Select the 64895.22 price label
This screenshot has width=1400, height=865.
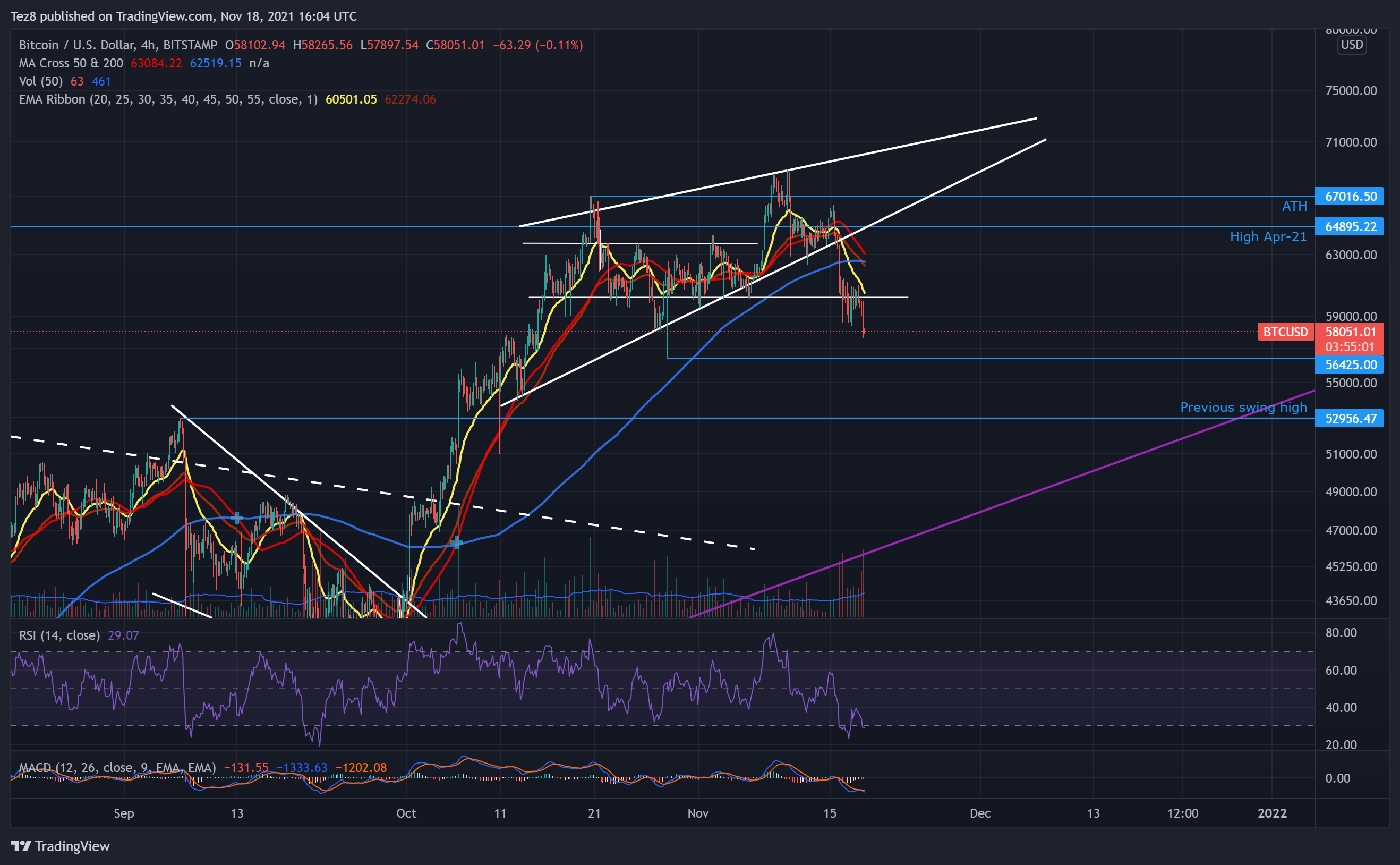1350,226
